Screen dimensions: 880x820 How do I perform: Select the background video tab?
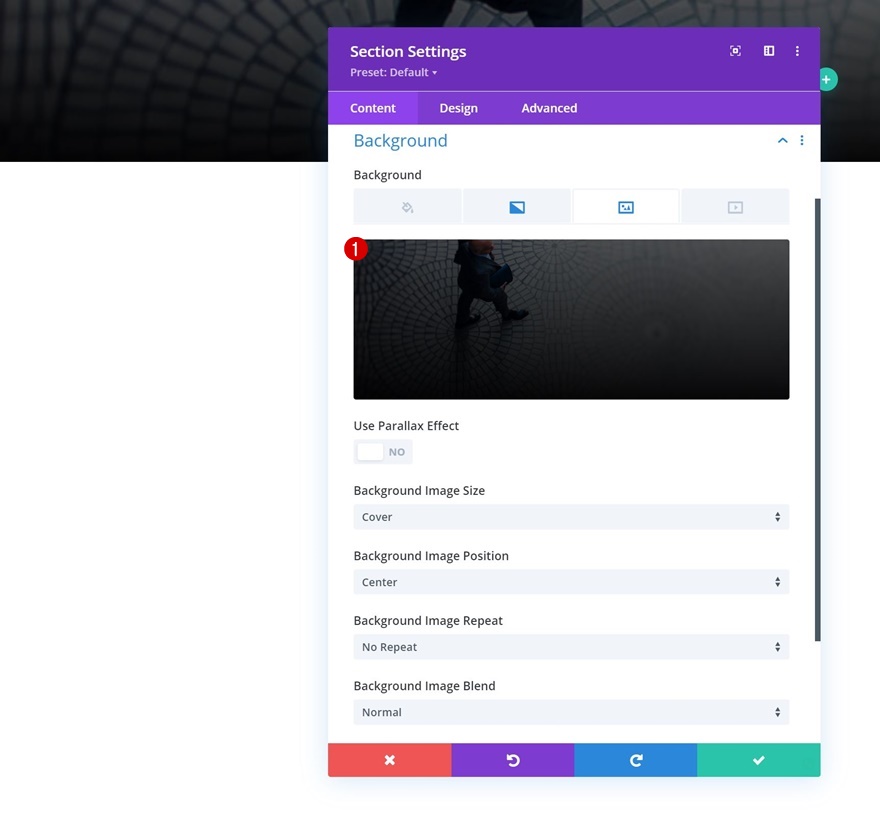[735, 207]
